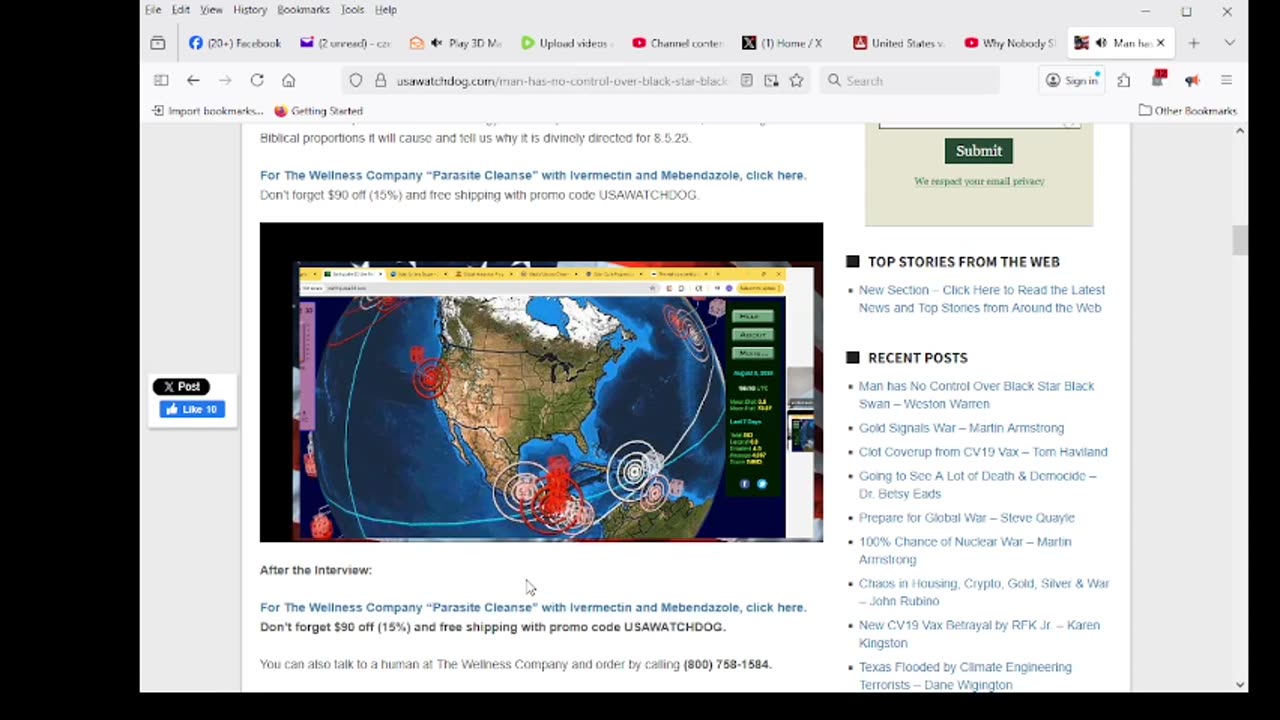
Task: Reload the current page
Action: [257, 81]
